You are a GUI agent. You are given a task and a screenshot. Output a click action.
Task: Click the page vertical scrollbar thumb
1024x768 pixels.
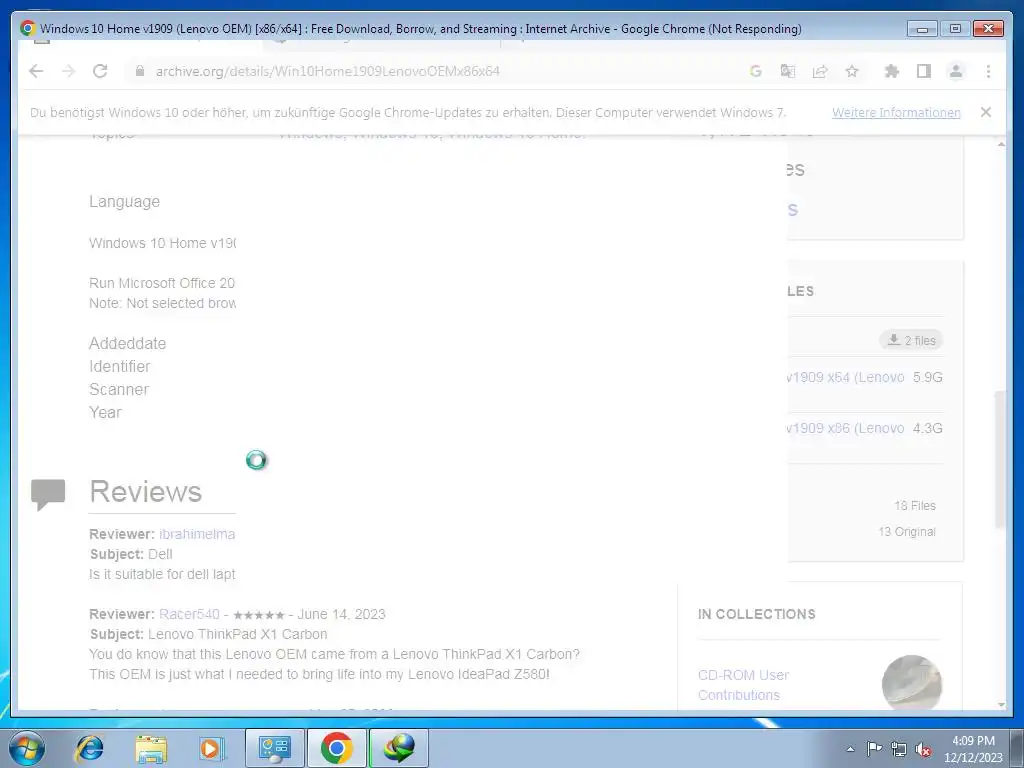coord(1000,459)
